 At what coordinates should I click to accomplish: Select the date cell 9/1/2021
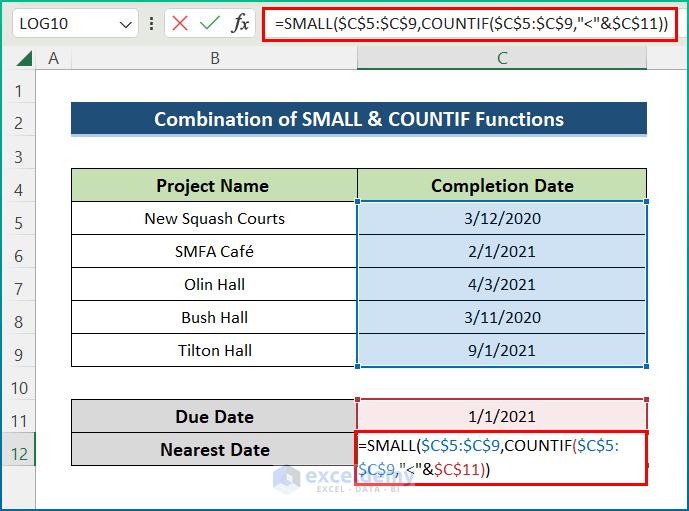502,350
